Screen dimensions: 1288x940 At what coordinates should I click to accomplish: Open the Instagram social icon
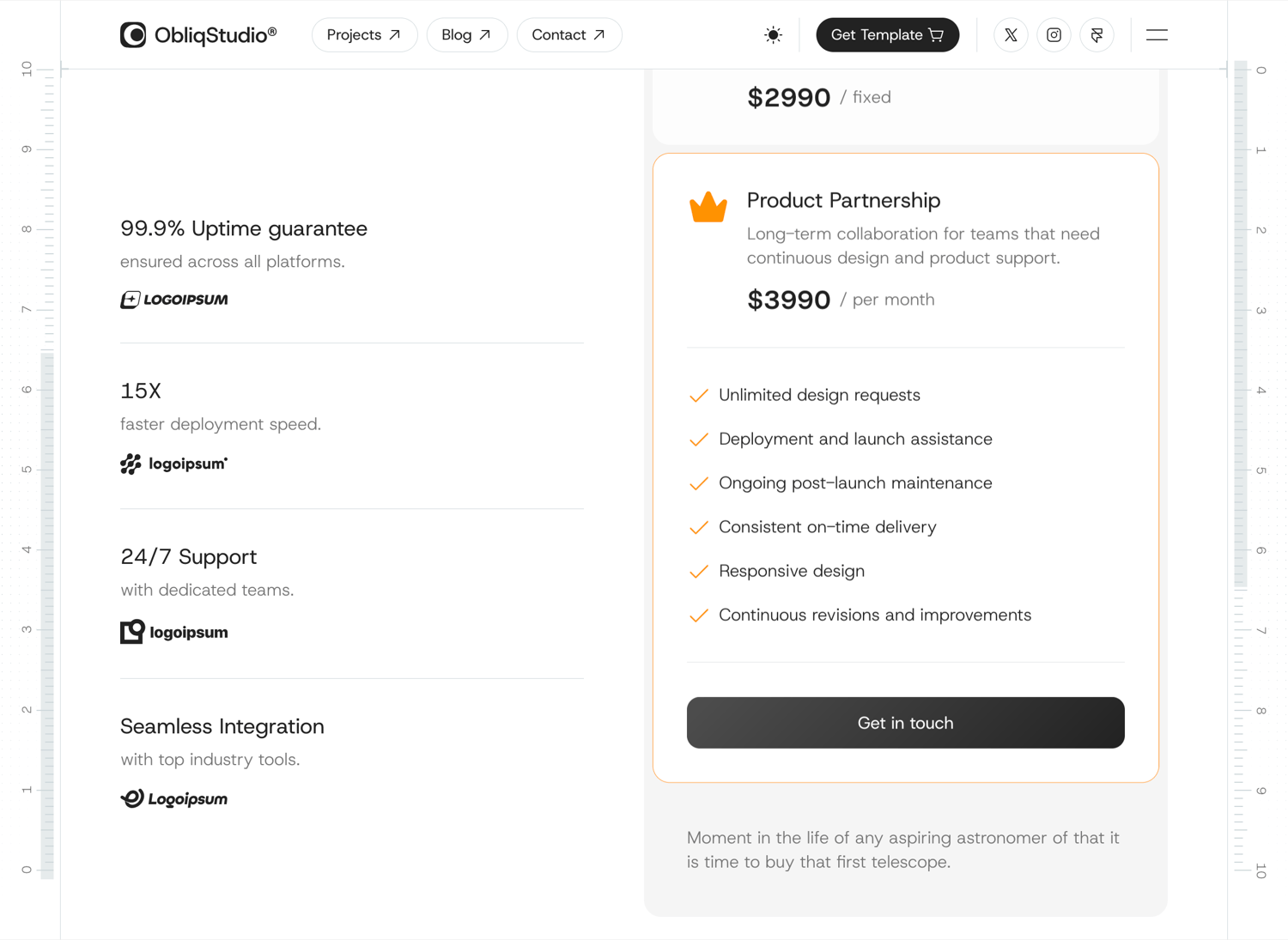pyautogui.click(x=1054, y=35)
